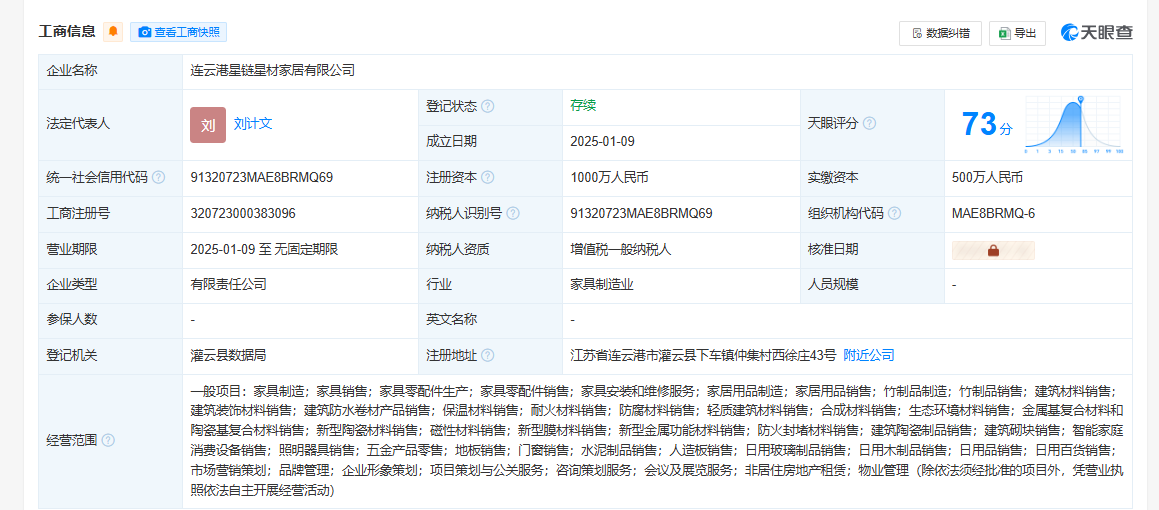The height and width of the screenshot is (510, 1159).
Task: Select establishment date 2025-01-09
Action: [x=602, y=142]
